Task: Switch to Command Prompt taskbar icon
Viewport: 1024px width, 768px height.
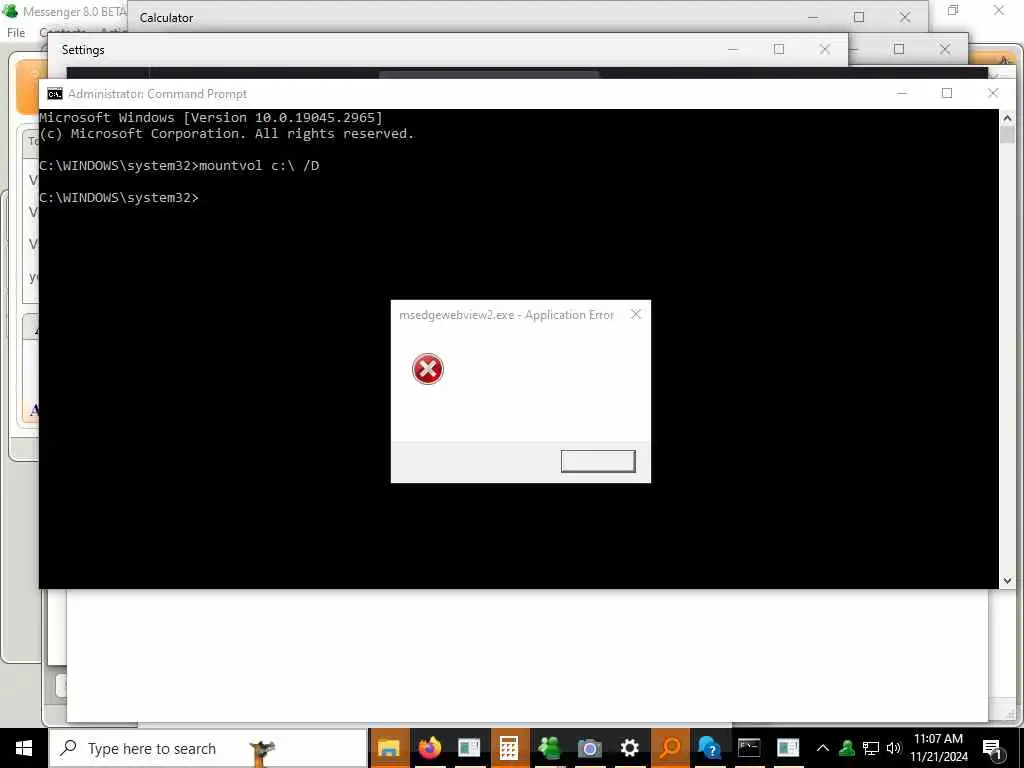Action: (x=749, y=748)
